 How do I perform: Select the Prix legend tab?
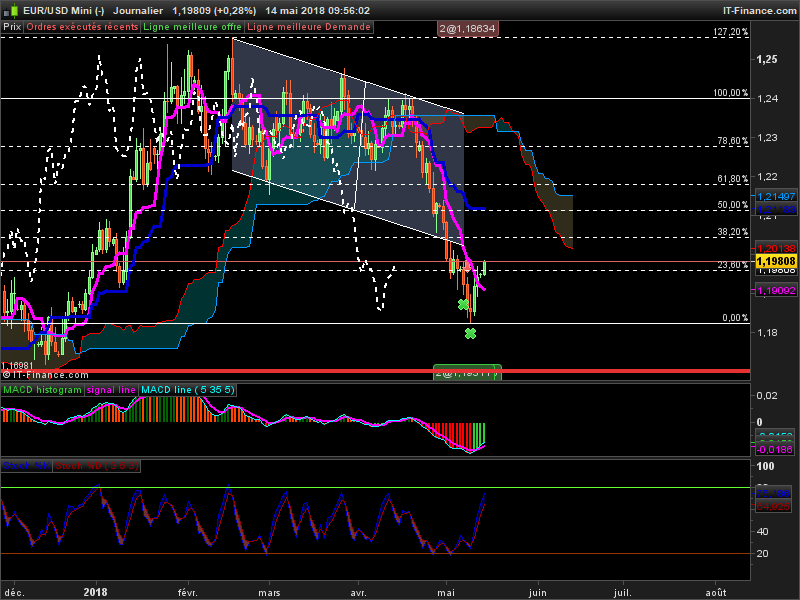12,27
